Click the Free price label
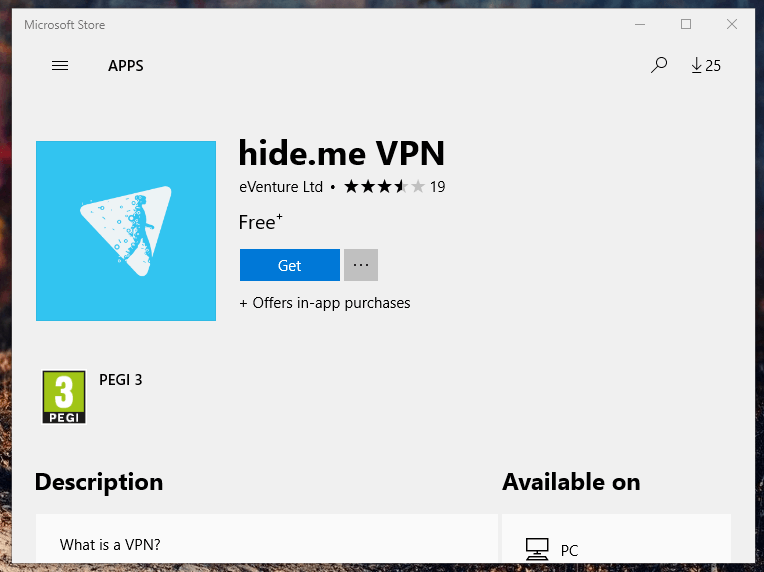The image size is (764, 572). coord(260,222)
